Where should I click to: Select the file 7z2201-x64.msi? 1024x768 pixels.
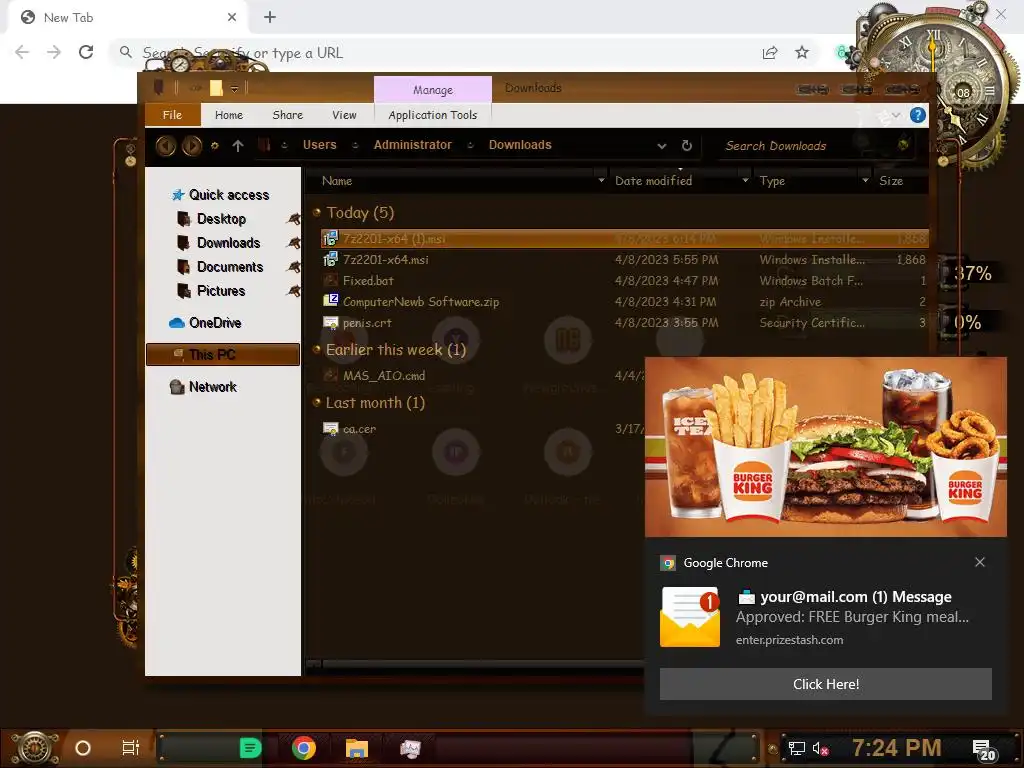[624, 260]
